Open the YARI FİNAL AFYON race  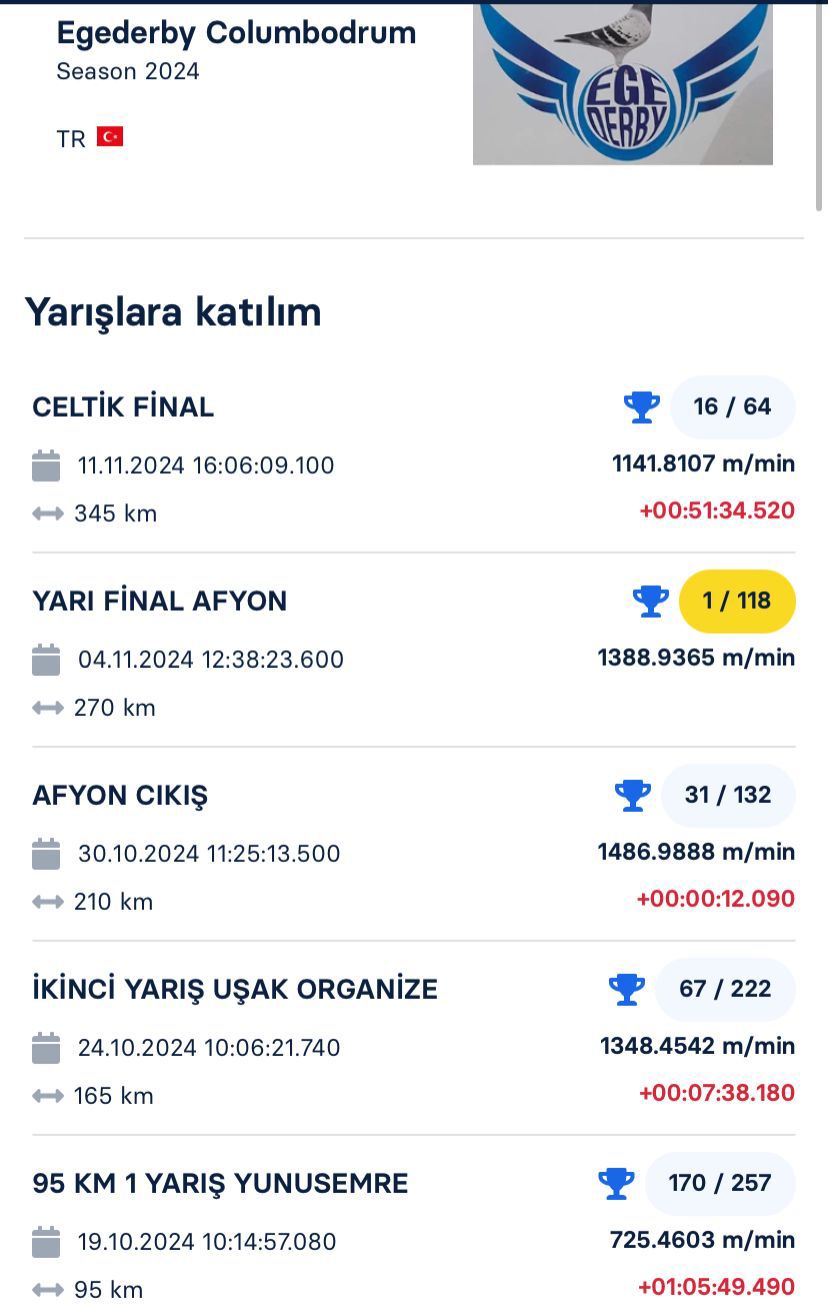(x=159, y=601)
